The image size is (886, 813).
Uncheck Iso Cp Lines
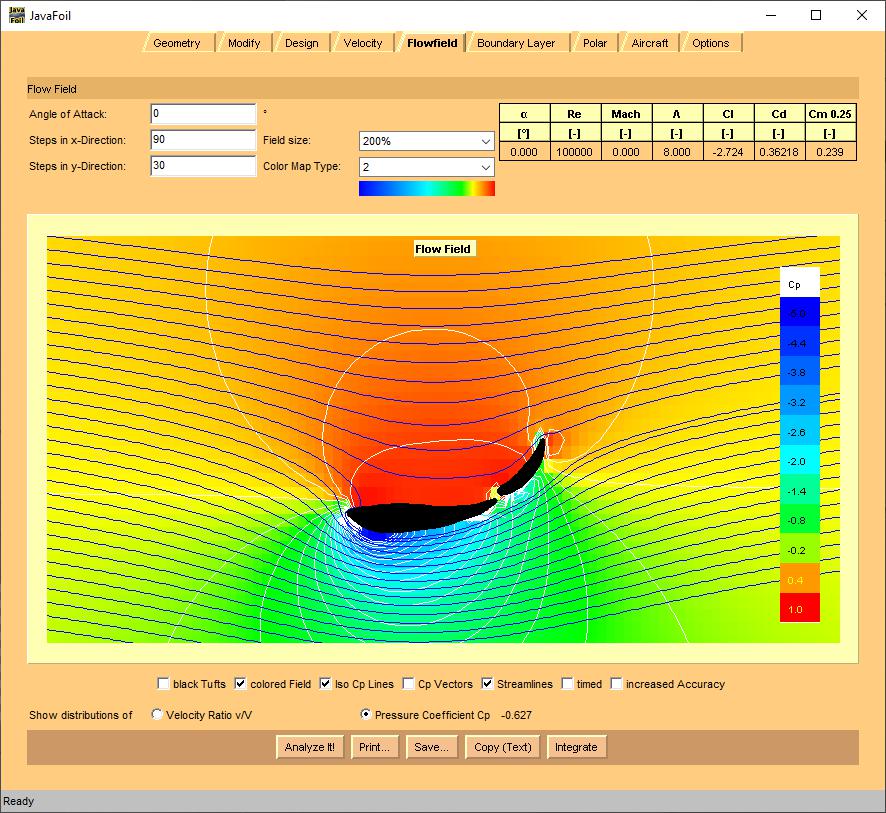325,684
